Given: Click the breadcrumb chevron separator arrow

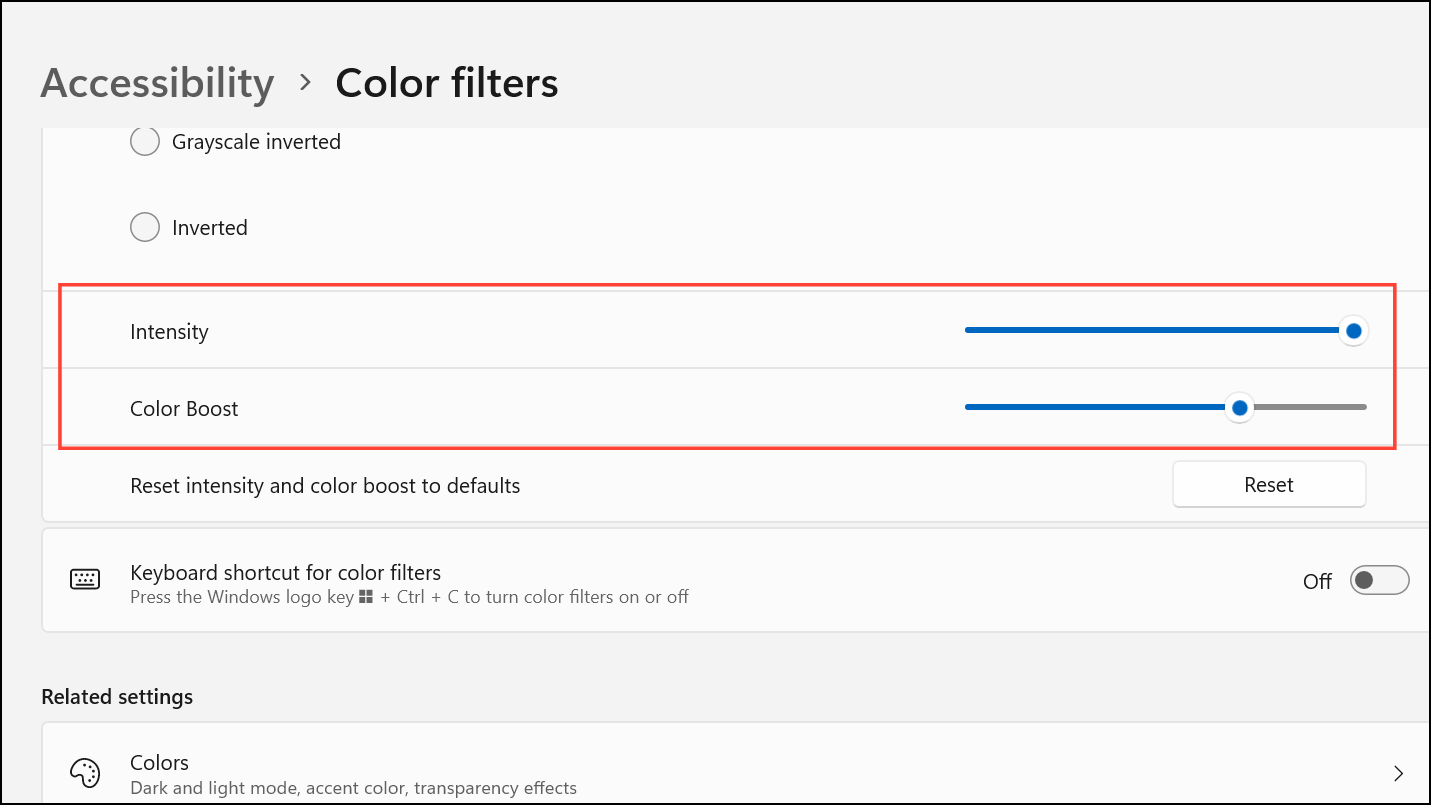Looking at the screenshot, I should [x=306, y=83].
